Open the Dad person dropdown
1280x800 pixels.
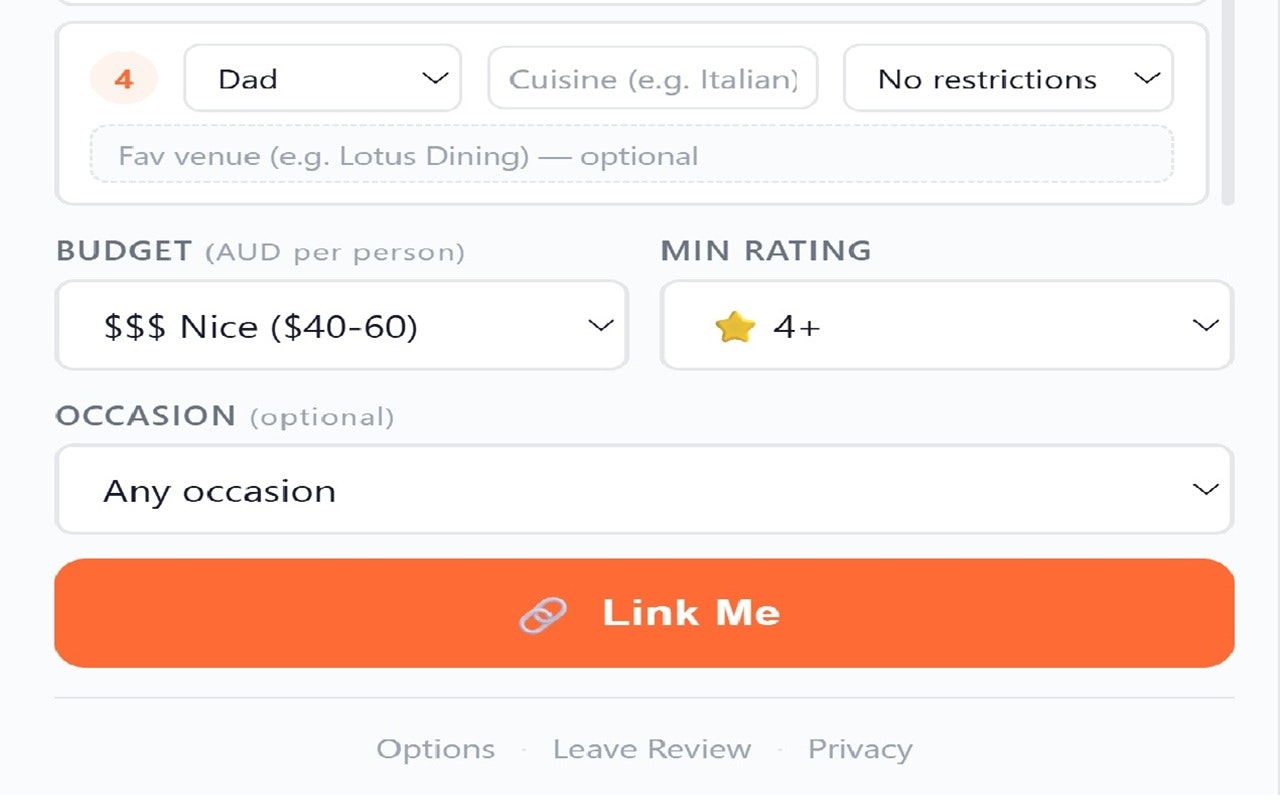(300, 78)
